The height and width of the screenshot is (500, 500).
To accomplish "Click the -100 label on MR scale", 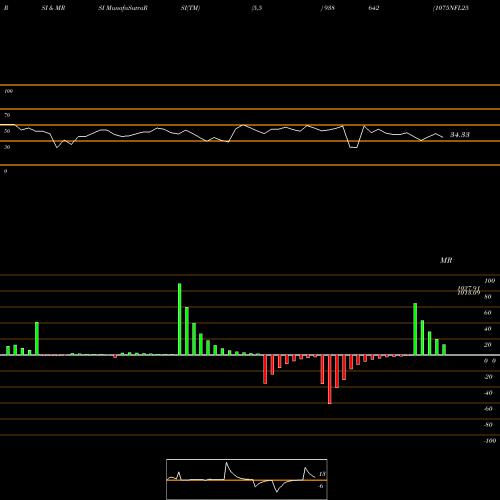I will click(x=490, y=441).
